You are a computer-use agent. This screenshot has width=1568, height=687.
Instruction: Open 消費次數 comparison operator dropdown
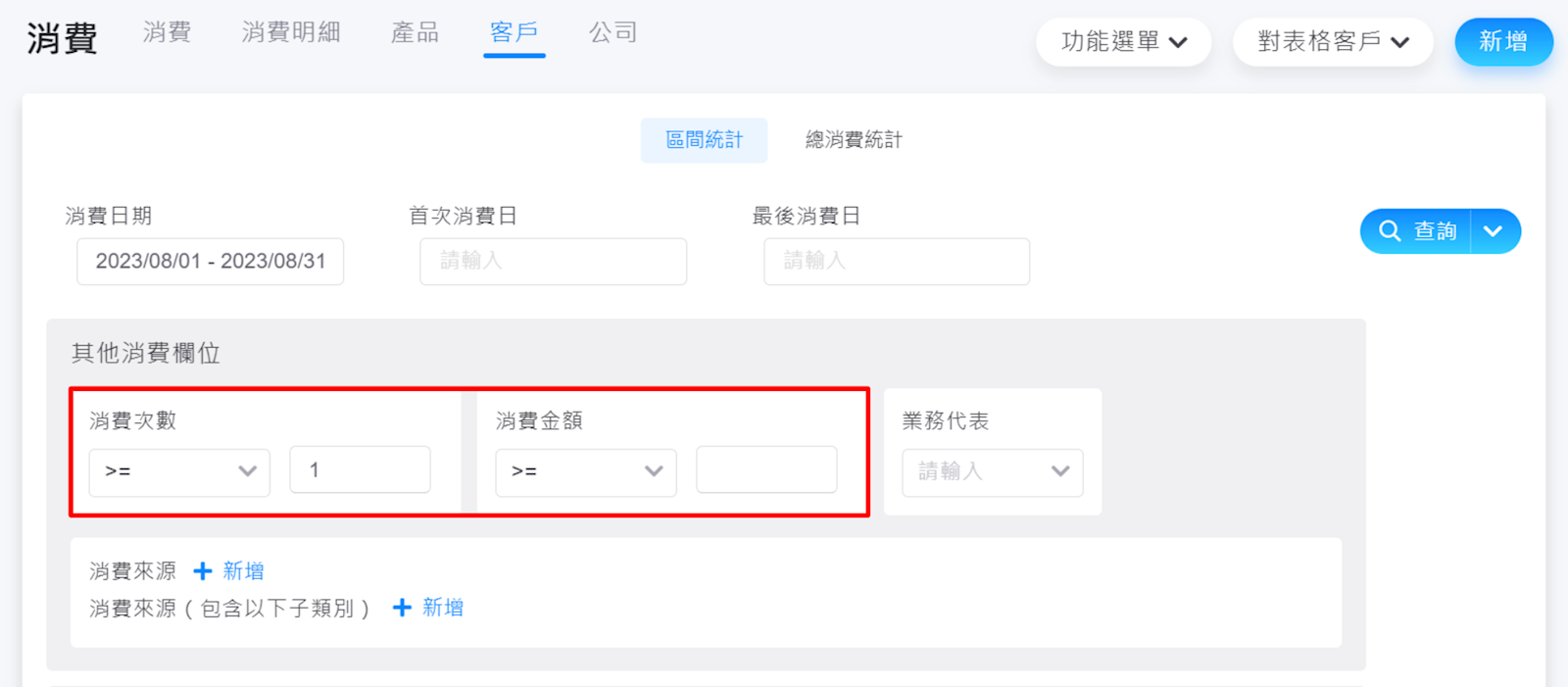click(x=179, y=471)
